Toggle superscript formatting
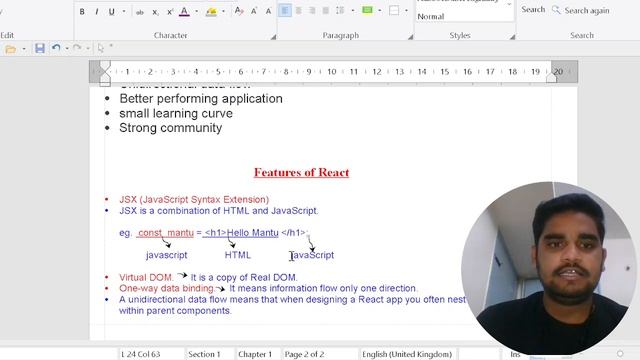This screenshot has width=640, height=360. click(170, 12)
